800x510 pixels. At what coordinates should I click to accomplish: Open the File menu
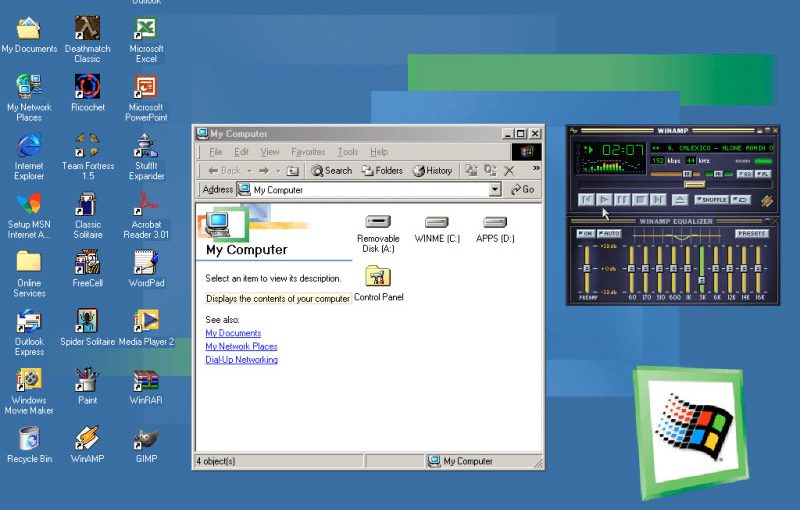[215, 152]
